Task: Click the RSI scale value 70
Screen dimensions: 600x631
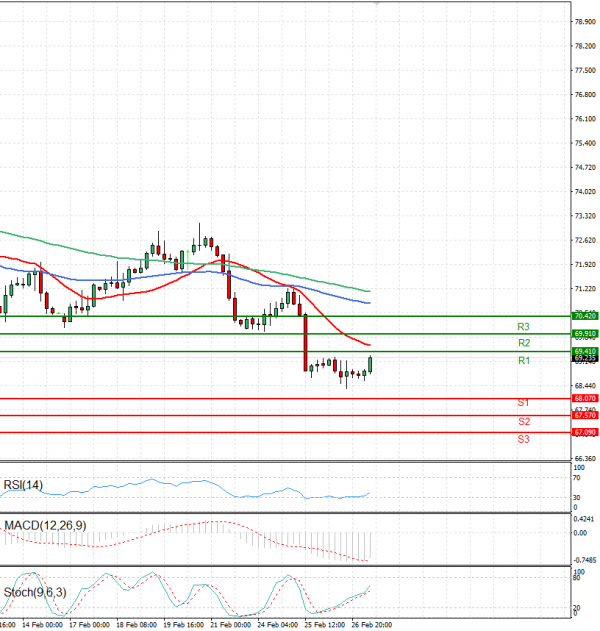Action: 577,478
